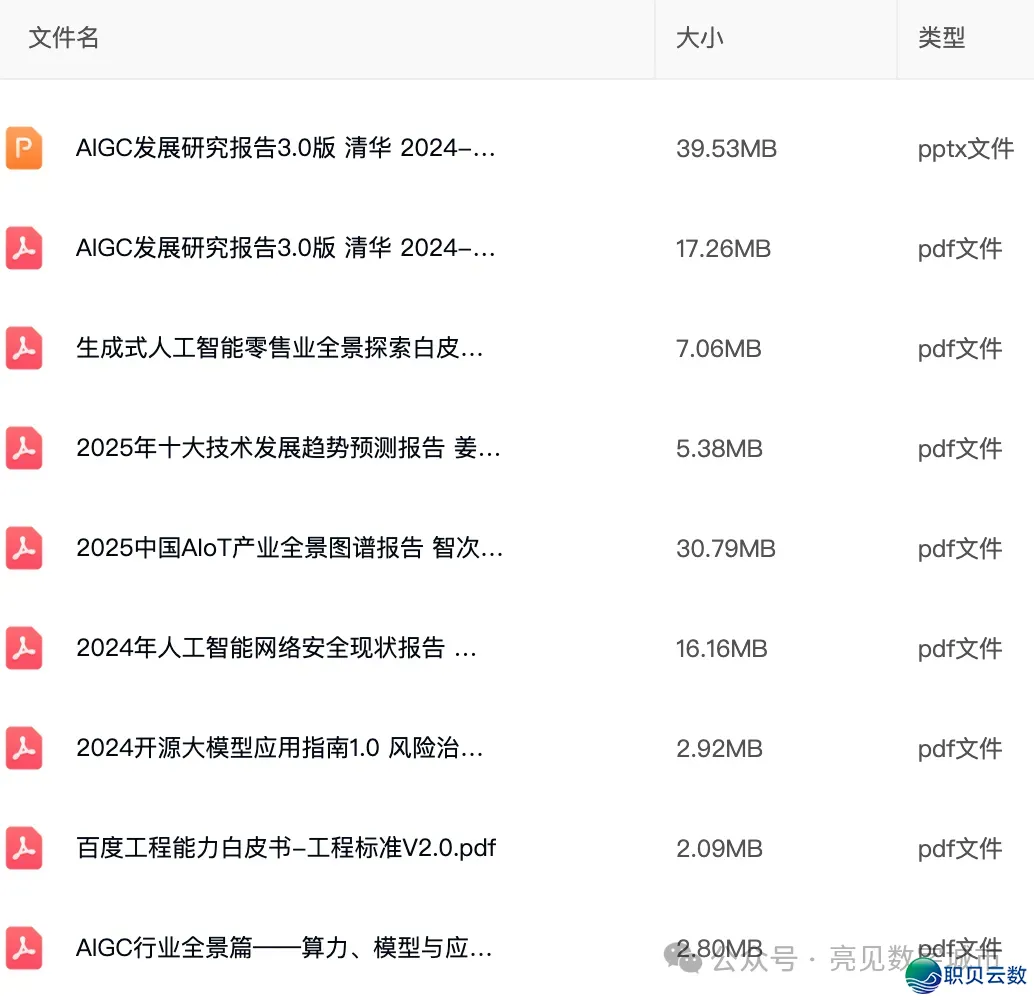Click PDF icon beside 生成式人工智能零售业 file
Screen dimensions: 1034x1000
(24, 348)
